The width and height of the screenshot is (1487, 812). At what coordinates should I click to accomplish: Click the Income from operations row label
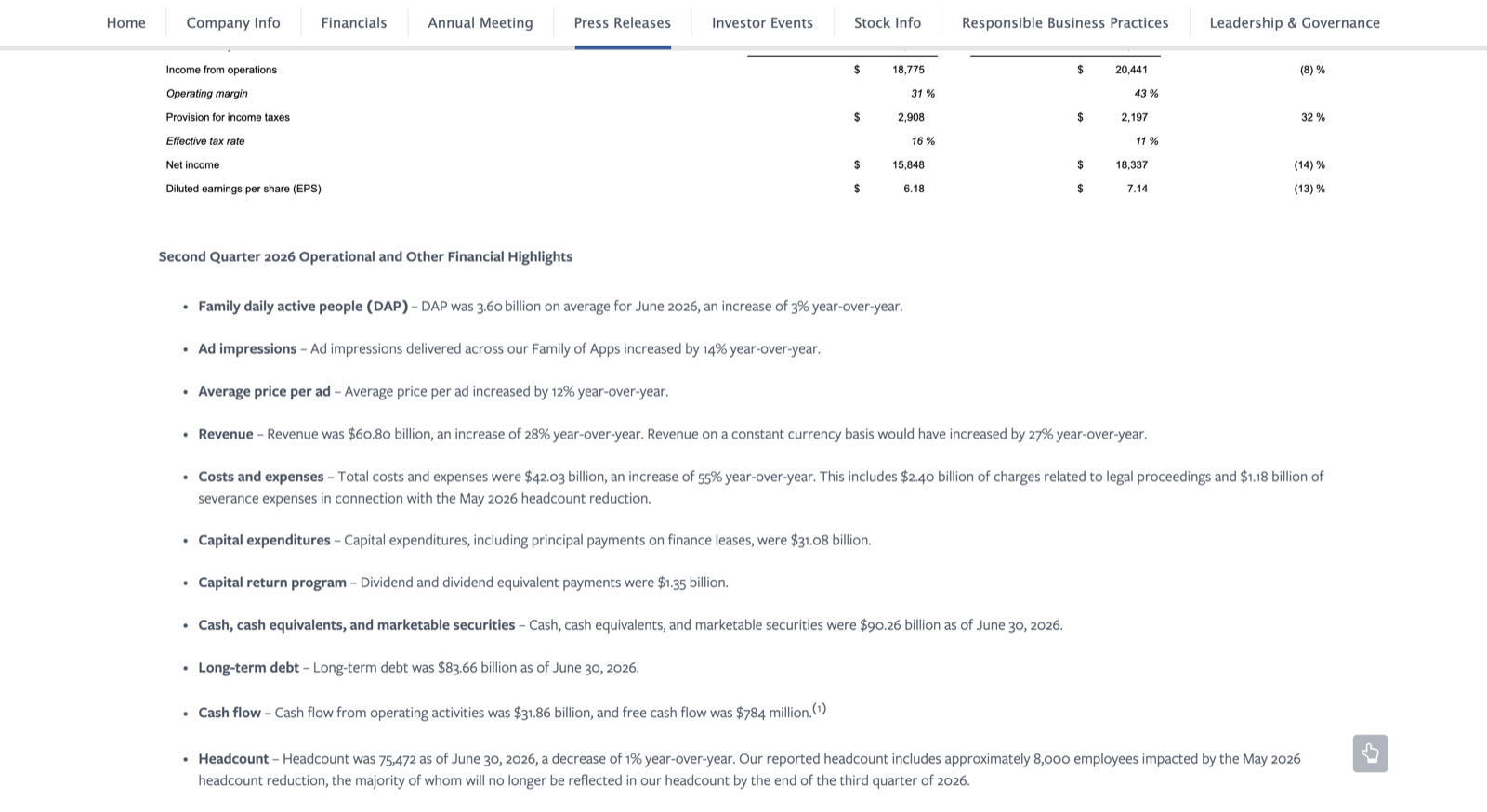[x=221, y=70]
